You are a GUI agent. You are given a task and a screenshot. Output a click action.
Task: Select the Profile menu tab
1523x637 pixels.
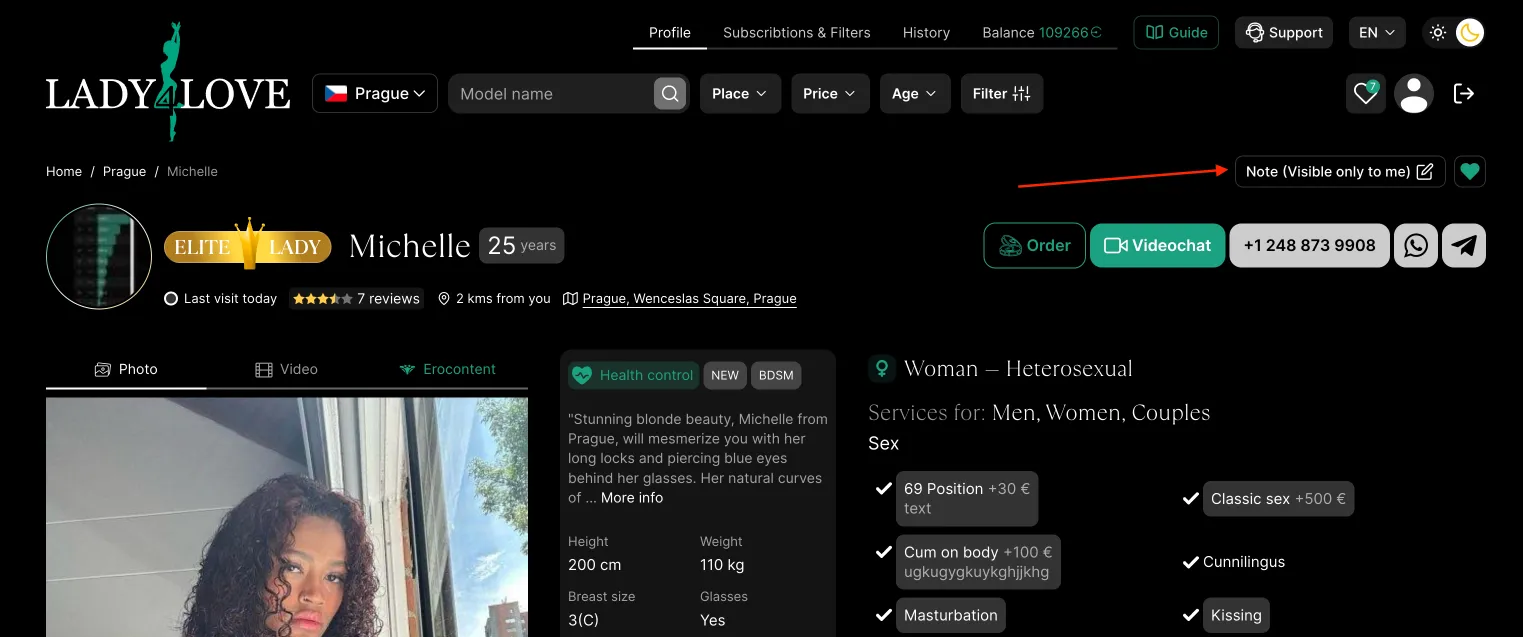click(x=670, y=33)
